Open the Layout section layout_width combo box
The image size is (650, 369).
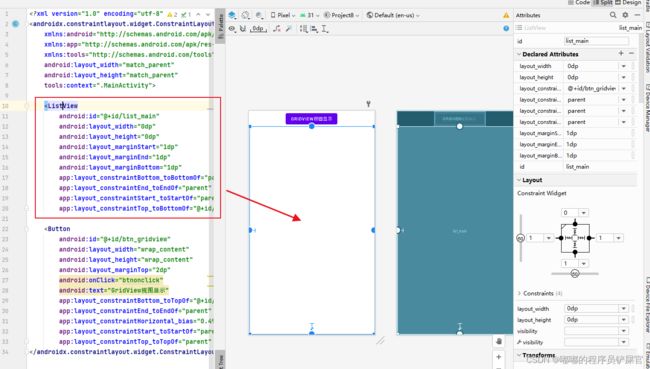coord(596,308)
